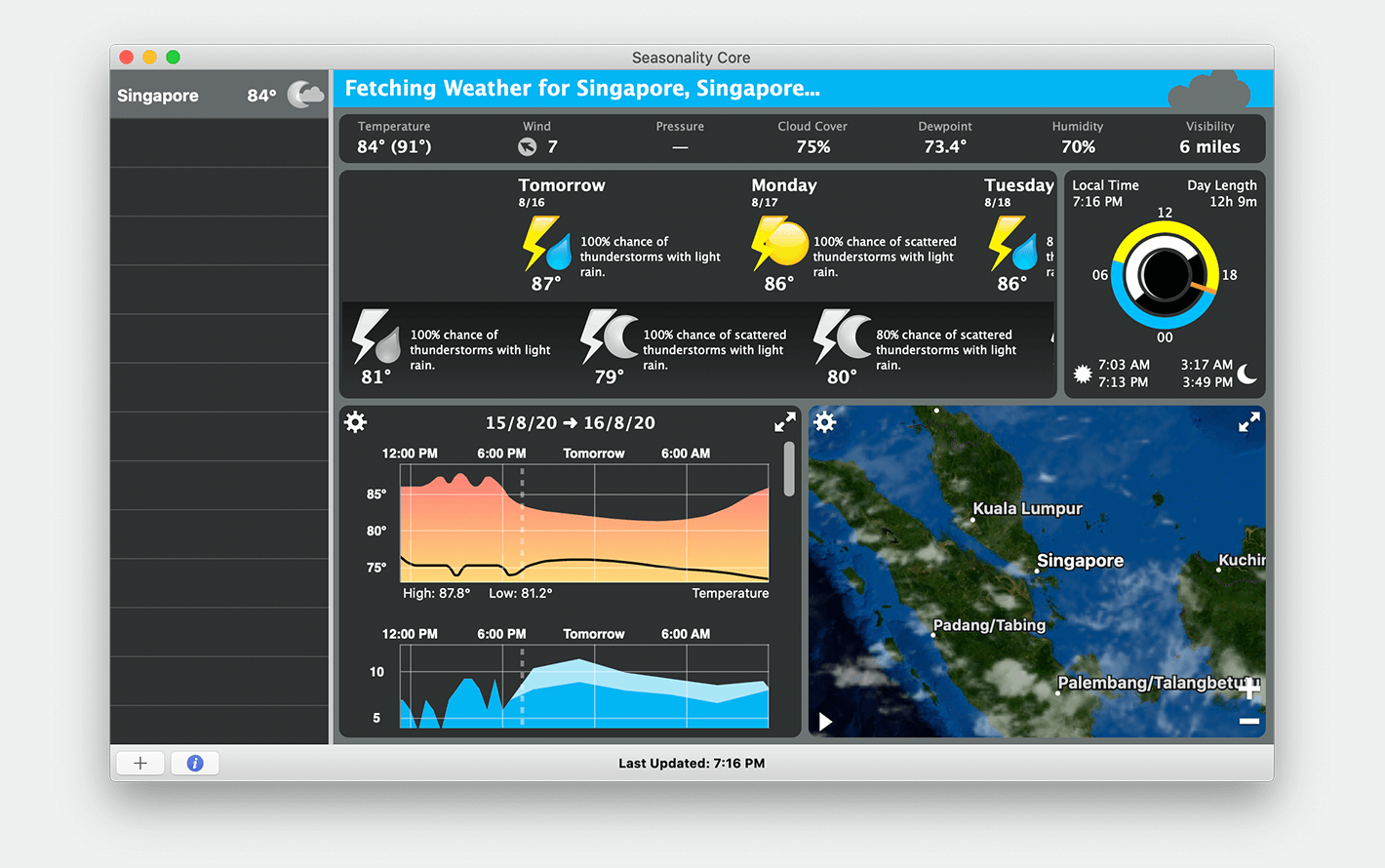
Task: Click the Low: 81.2° label
Action: [520, 593]
